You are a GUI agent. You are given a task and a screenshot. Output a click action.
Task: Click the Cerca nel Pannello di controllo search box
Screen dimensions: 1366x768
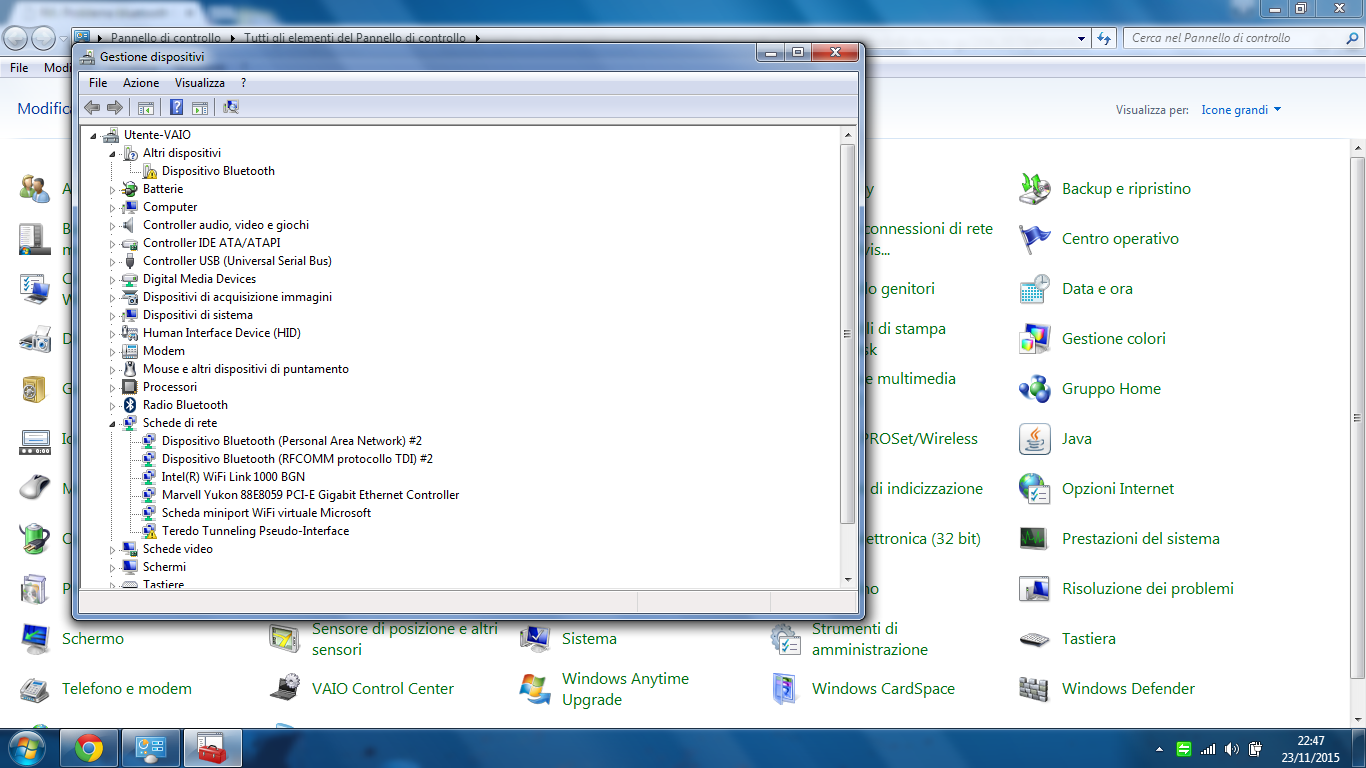[x=1243, y=38]
